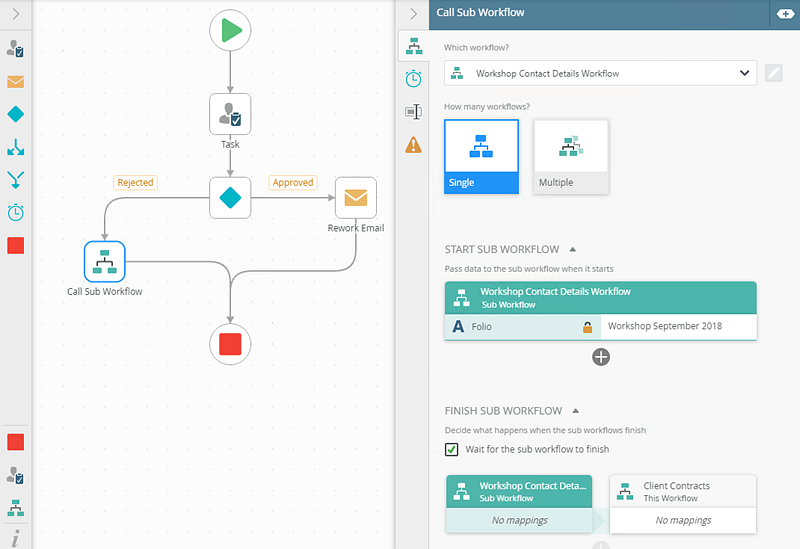Toggle Wait for sub workflow to finish
Image resolution: width=800 pixels, height=549 pixels.
pyautogui.click(x=453, y=449)
